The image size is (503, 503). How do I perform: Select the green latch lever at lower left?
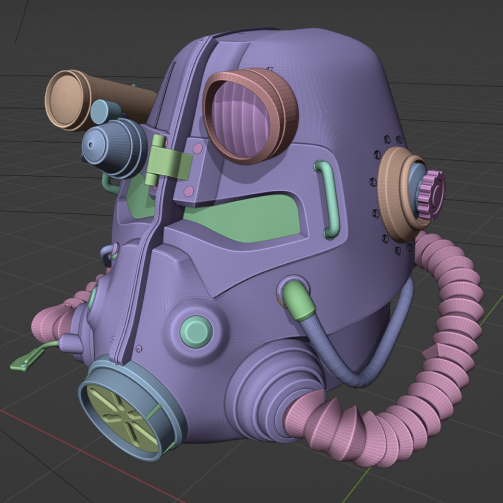coord(32,357)
